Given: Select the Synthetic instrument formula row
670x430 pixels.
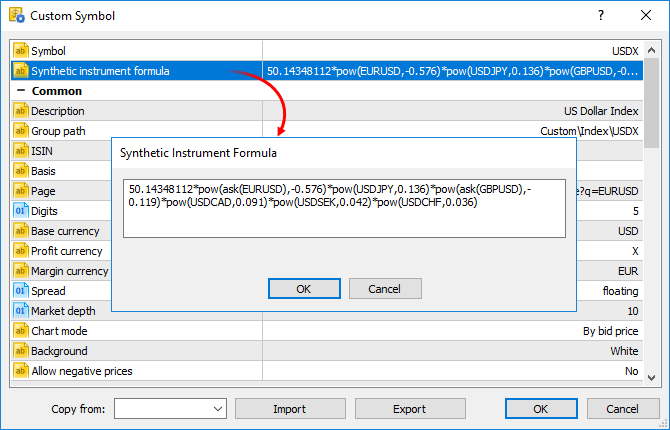Looking at the screenshot, I should click(327, 71).
